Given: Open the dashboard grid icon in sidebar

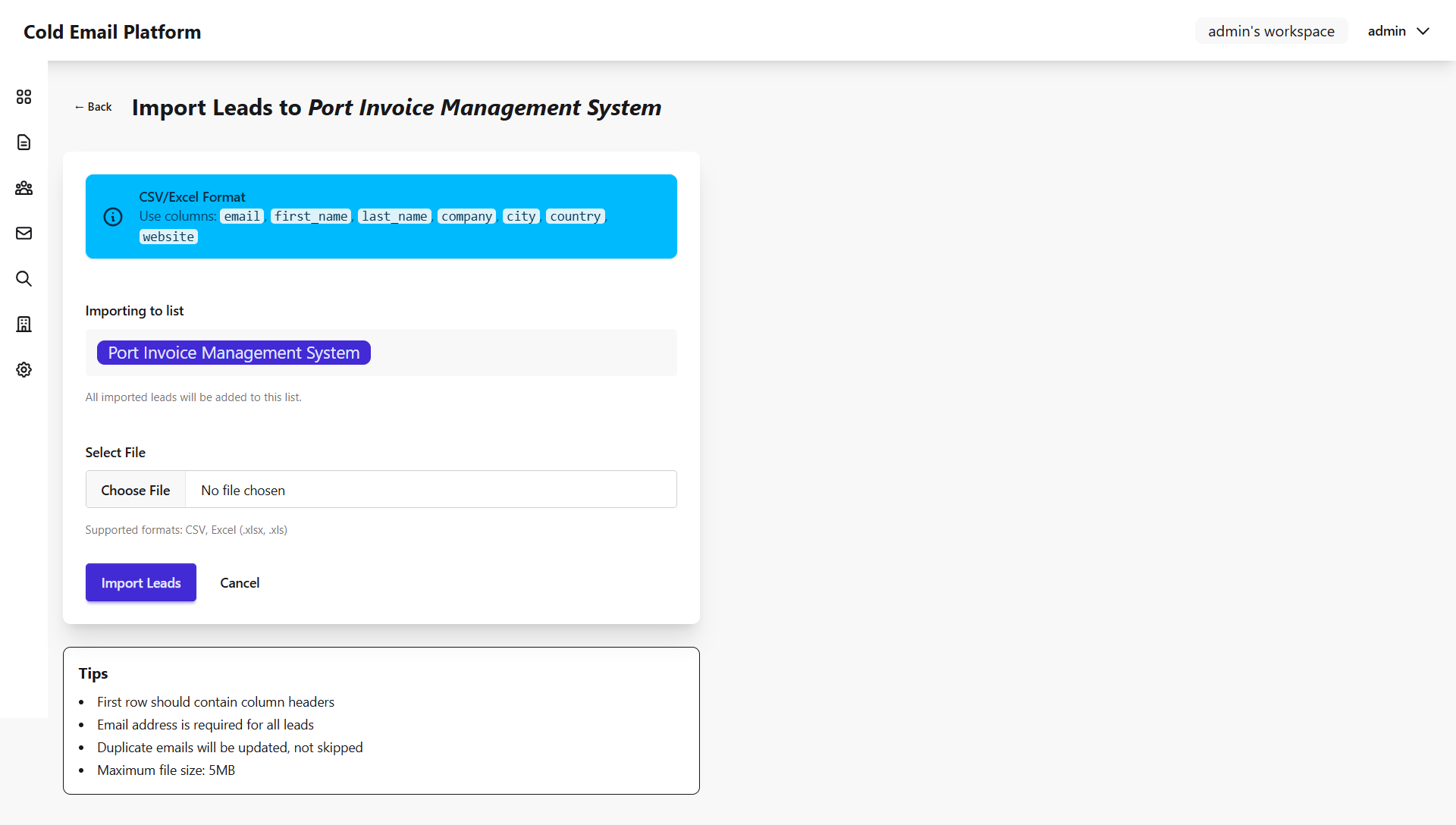Looking at the screenshot, I should [x=24, y=97].
